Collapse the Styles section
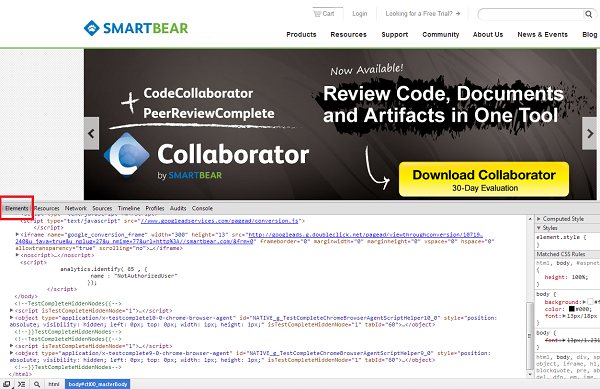Image resolution: width=600 pixels, height=389 pixels. click(539, 228)
